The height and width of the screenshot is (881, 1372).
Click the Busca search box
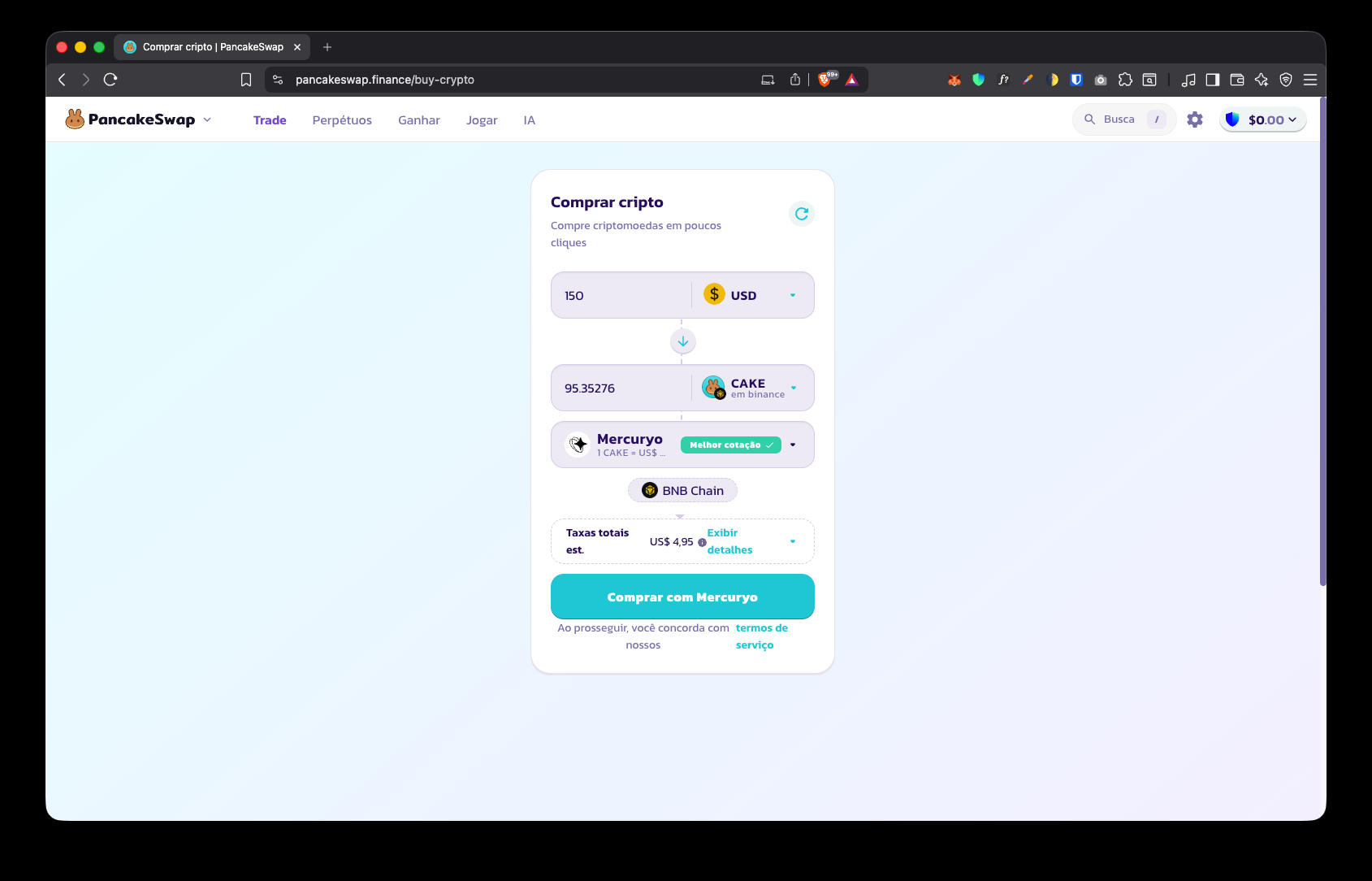click(x=1124, y=119)
